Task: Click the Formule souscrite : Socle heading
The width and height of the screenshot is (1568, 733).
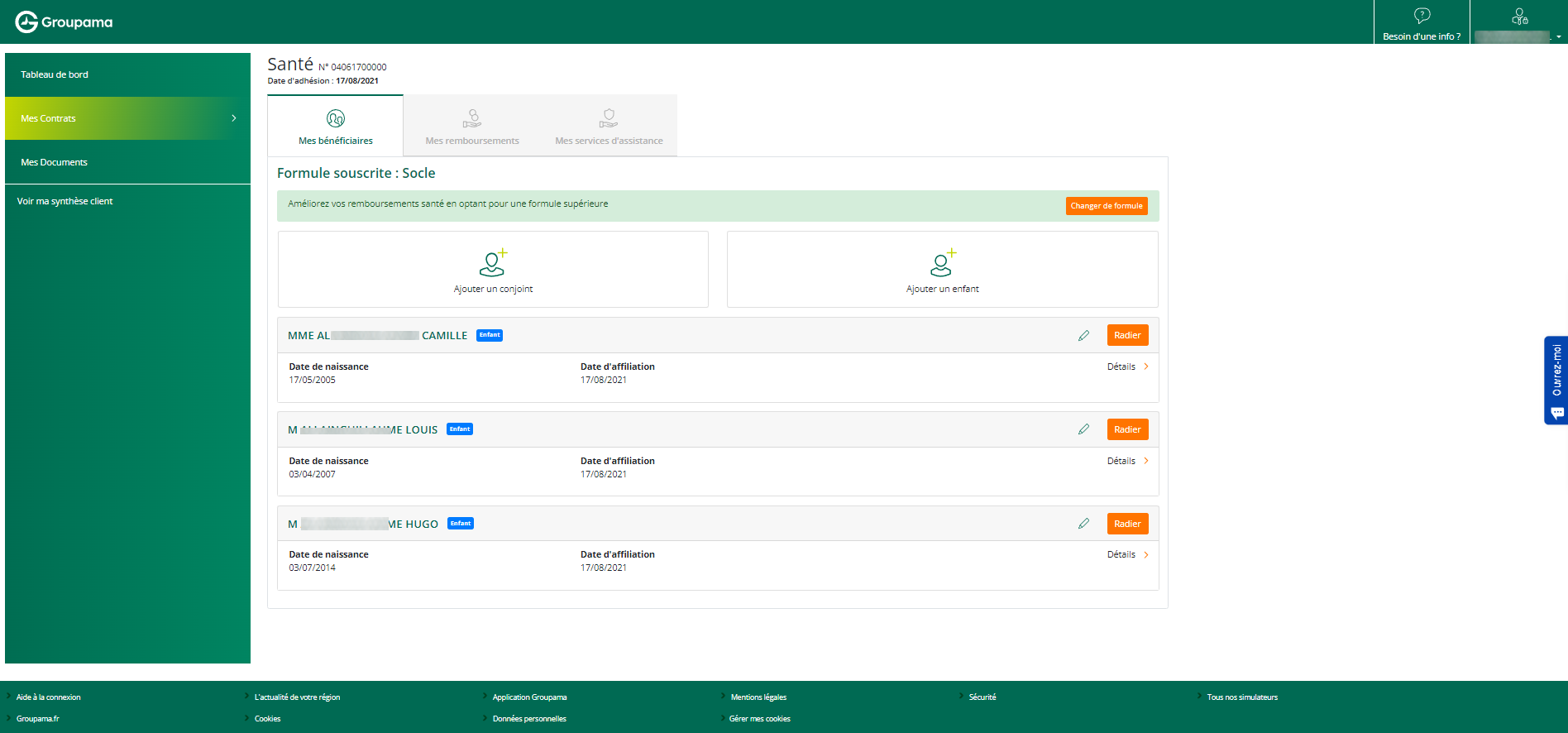Action: coord(356,173)
